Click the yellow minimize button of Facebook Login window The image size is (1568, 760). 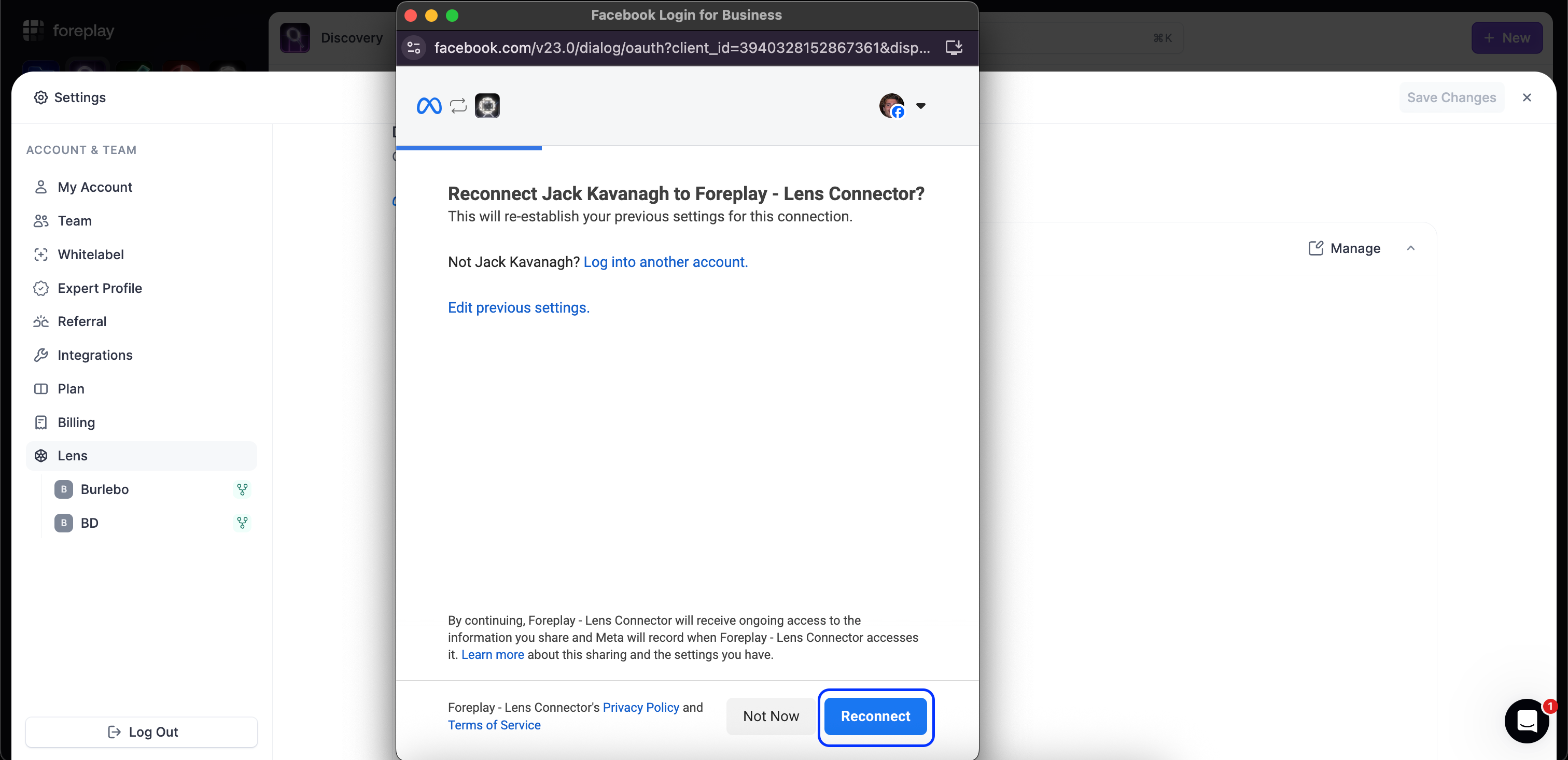[x=431, y=15]
